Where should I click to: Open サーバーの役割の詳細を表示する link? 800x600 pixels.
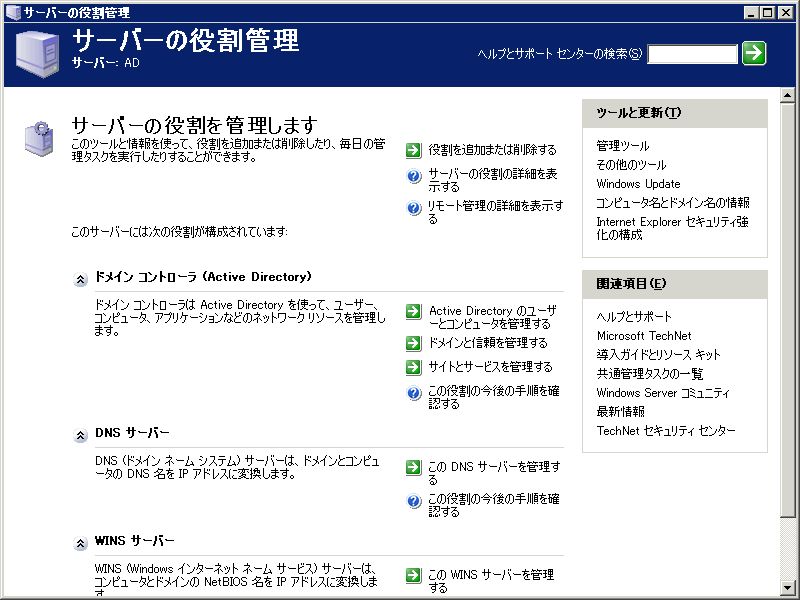tap(493, 180)
